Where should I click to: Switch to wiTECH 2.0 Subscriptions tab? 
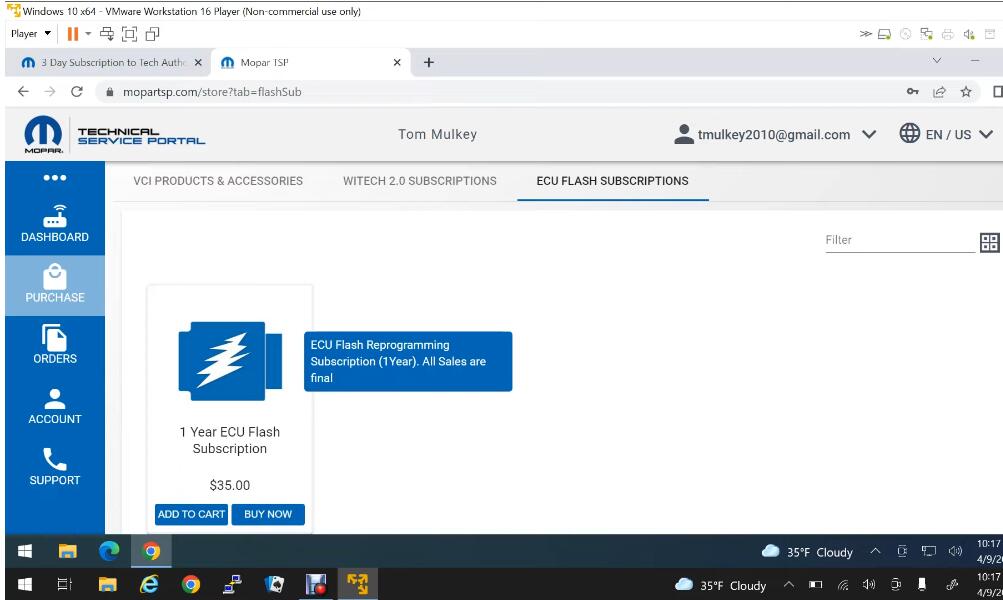point(420,181)
